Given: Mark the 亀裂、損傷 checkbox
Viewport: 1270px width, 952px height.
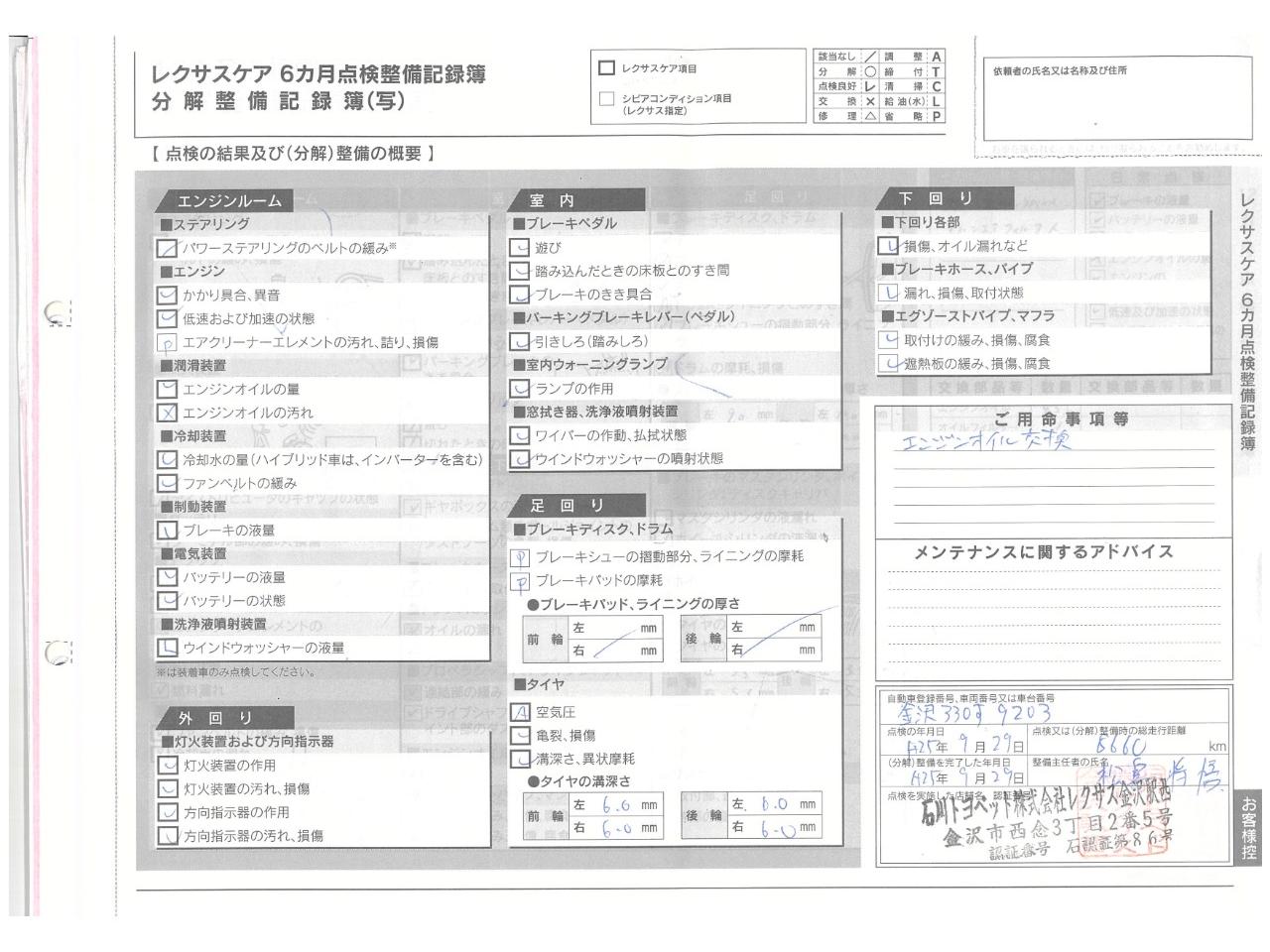Looking at the screenshot, I should point(520,736).
